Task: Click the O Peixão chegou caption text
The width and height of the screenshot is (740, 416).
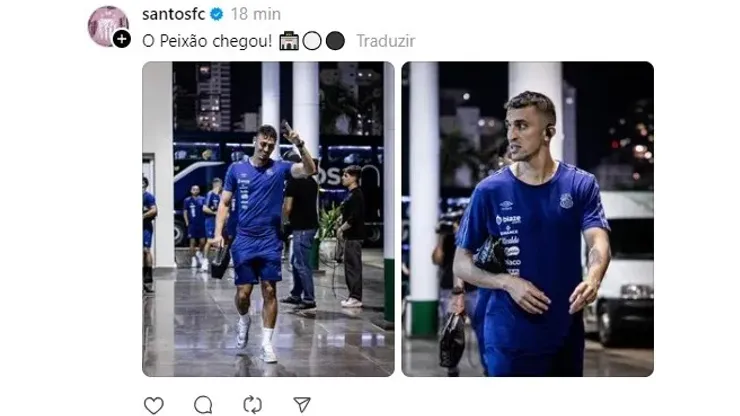Action: (x=207, y=41)
